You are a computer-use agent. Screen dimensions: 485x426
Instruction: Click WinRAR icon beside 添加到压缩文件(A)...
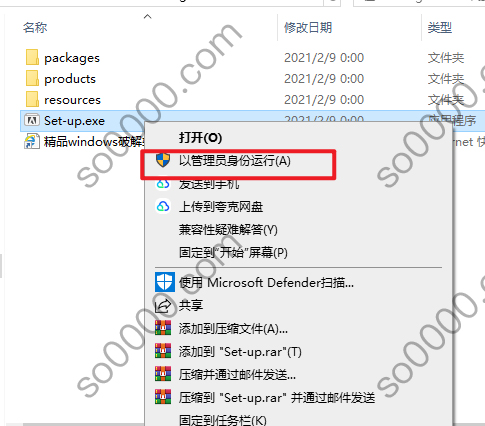pos(163,328)
